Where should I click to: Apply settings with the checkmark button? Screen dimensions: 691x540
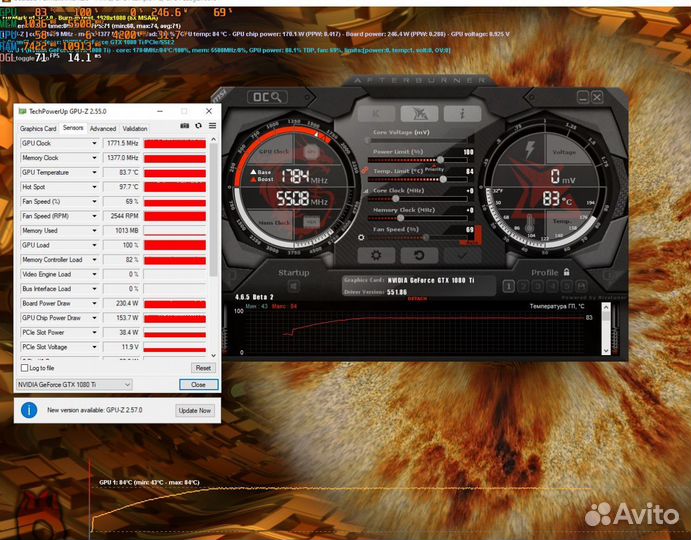pos(462,255)
